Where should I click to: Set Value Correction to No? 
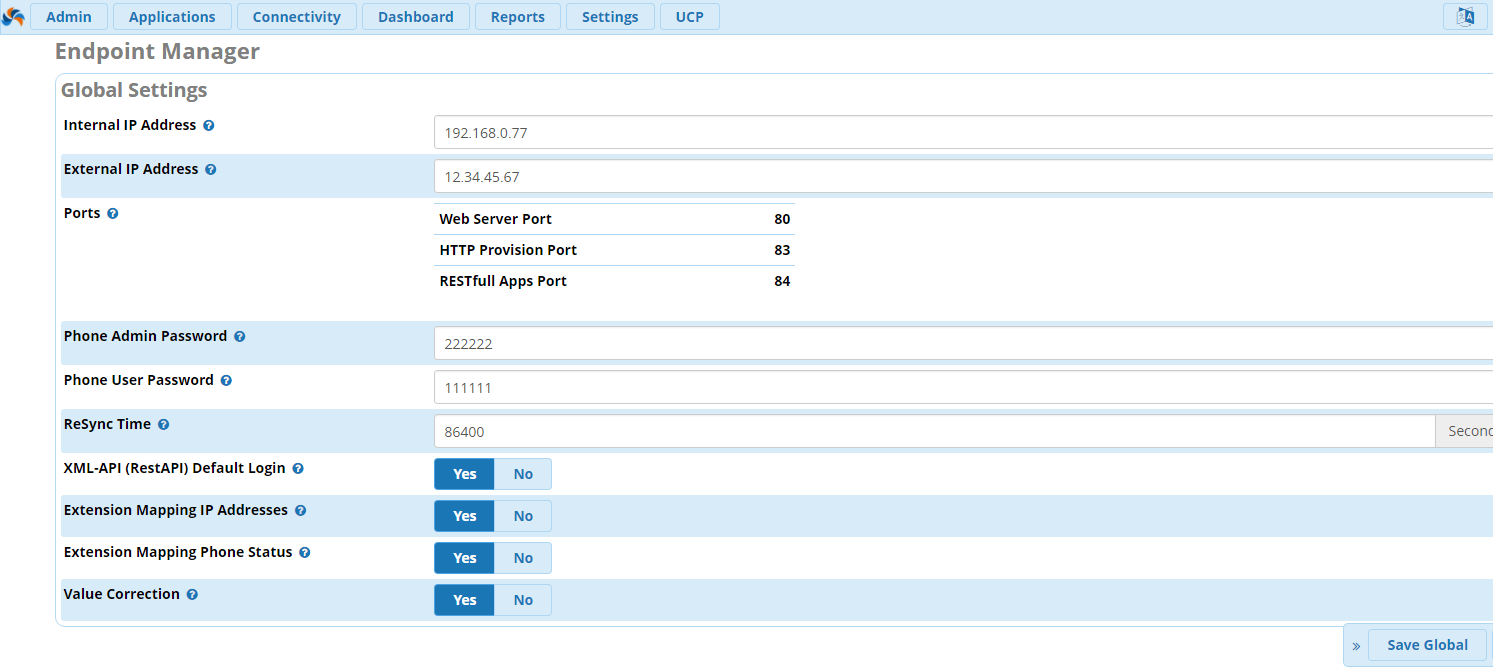click(x=523, y=600)
